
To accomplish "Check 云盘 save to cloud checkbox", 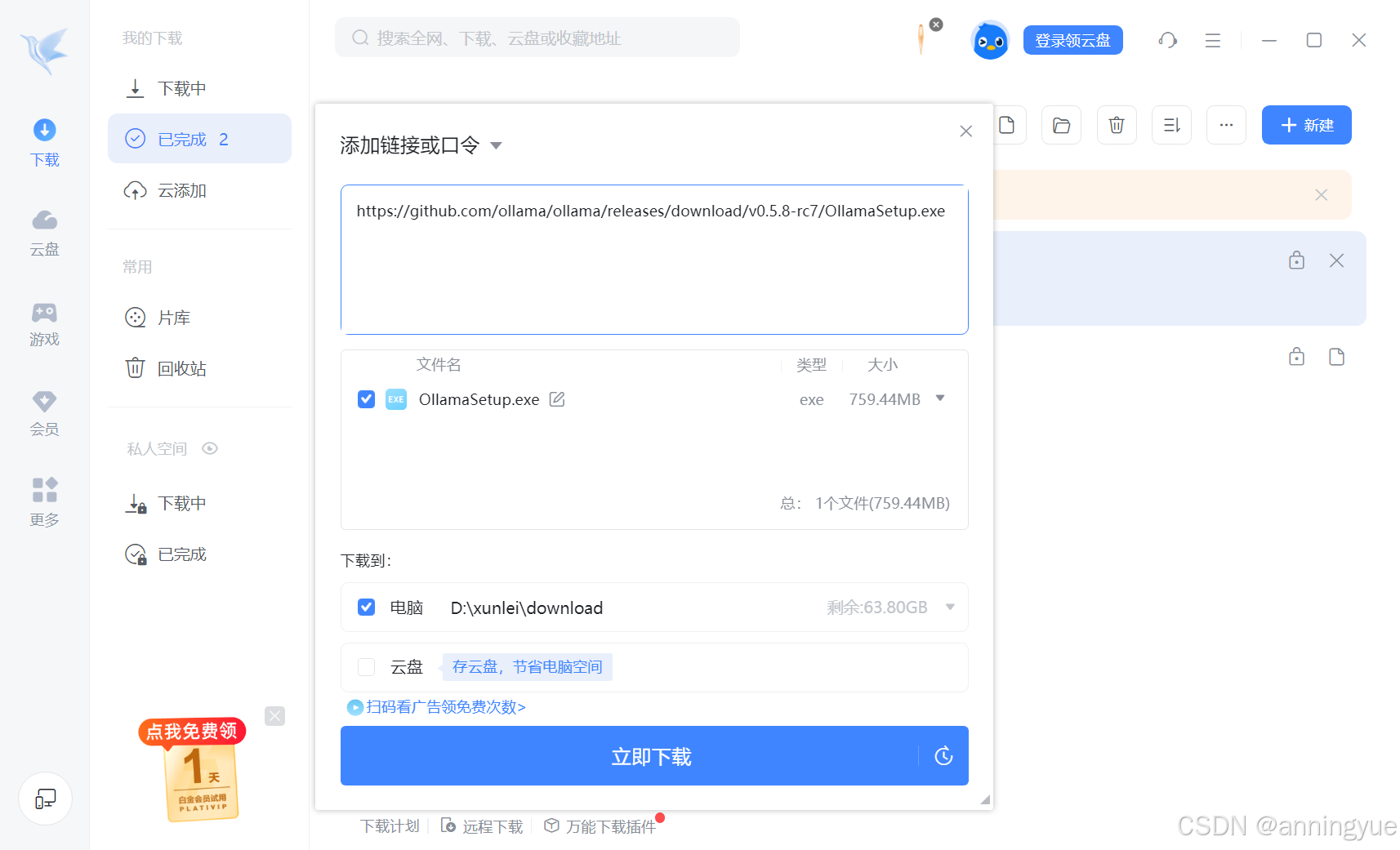I will [366, 667].
